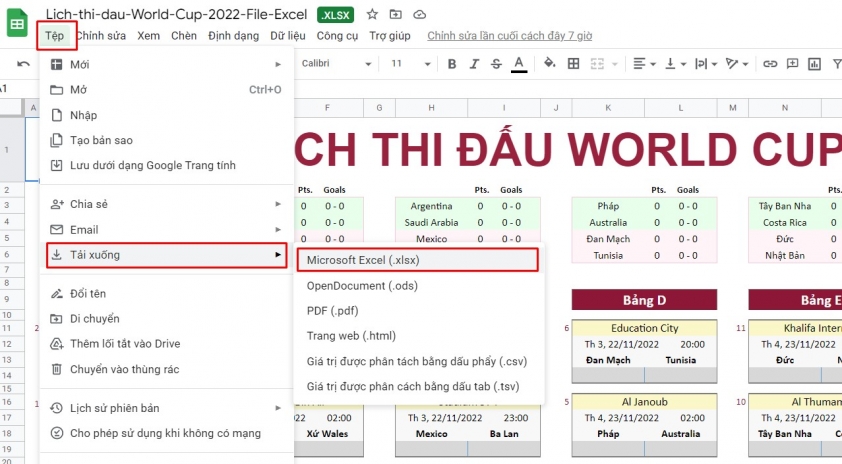Click the insert comment icon
The image size is (842, 464).
coord(793,64)
